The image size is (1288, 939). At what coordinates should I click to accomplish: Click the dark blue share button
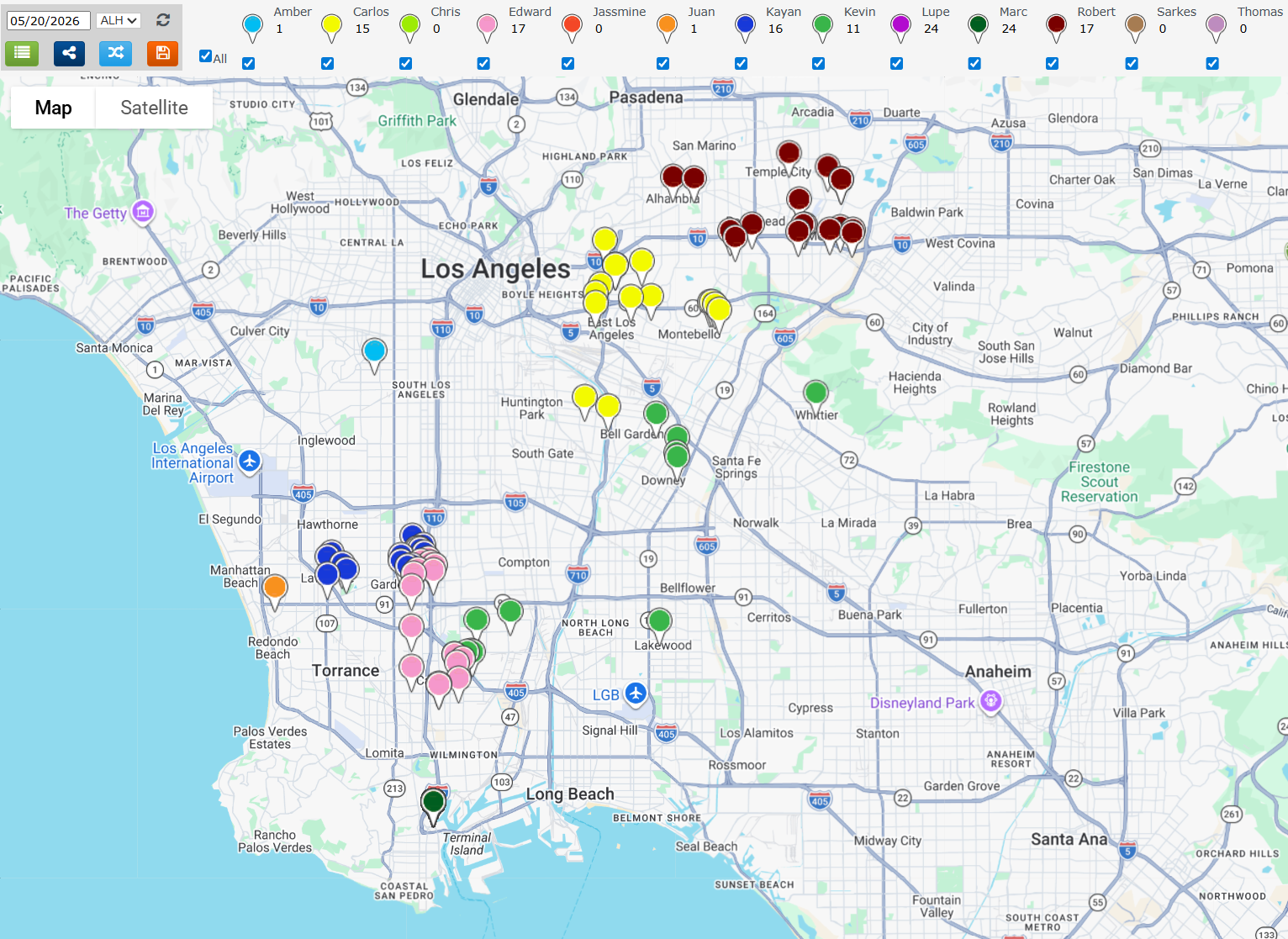(69, 53)
